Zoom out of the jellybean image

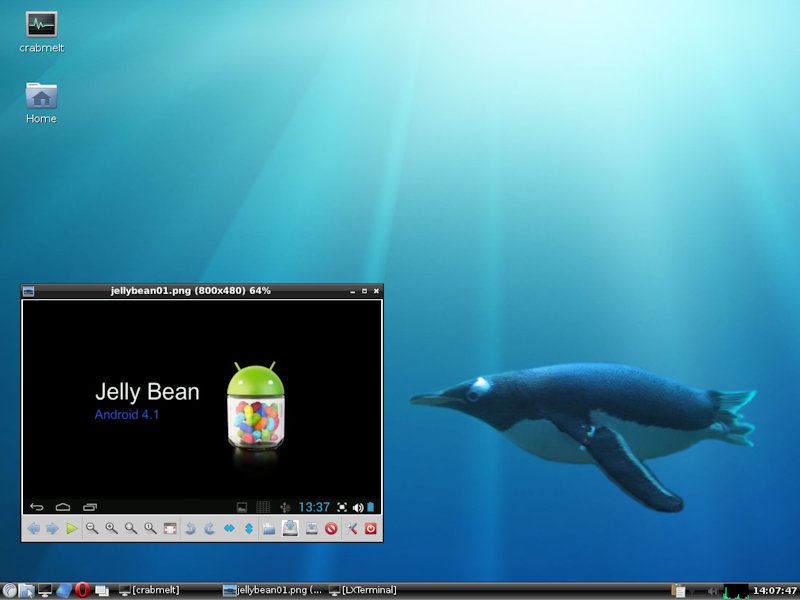tap(92, 528)
